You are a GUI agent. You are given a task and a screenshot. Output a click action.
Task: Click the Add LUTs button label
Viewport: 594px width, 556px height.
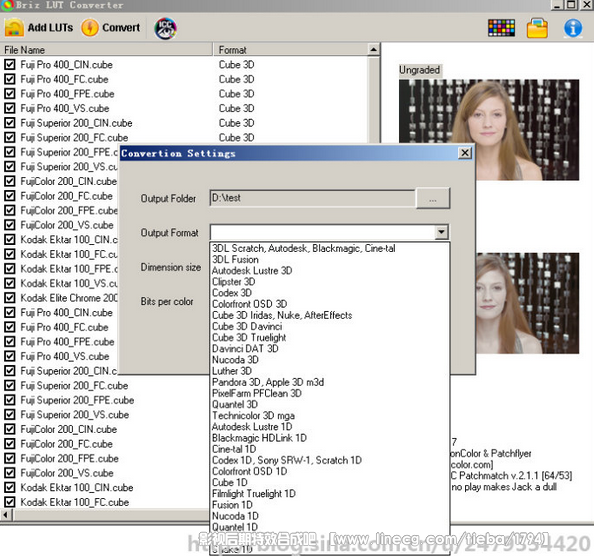point(50,28)
